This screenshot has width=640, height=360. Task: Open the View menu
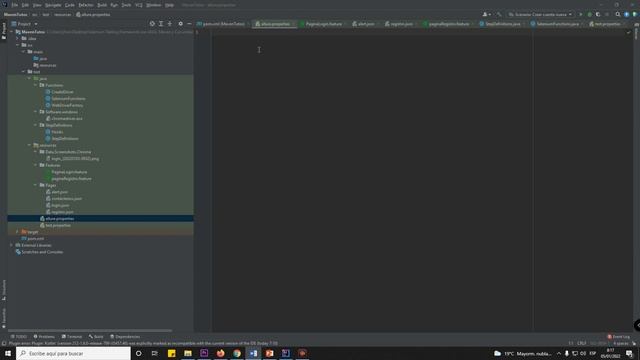tap(37, 5)
